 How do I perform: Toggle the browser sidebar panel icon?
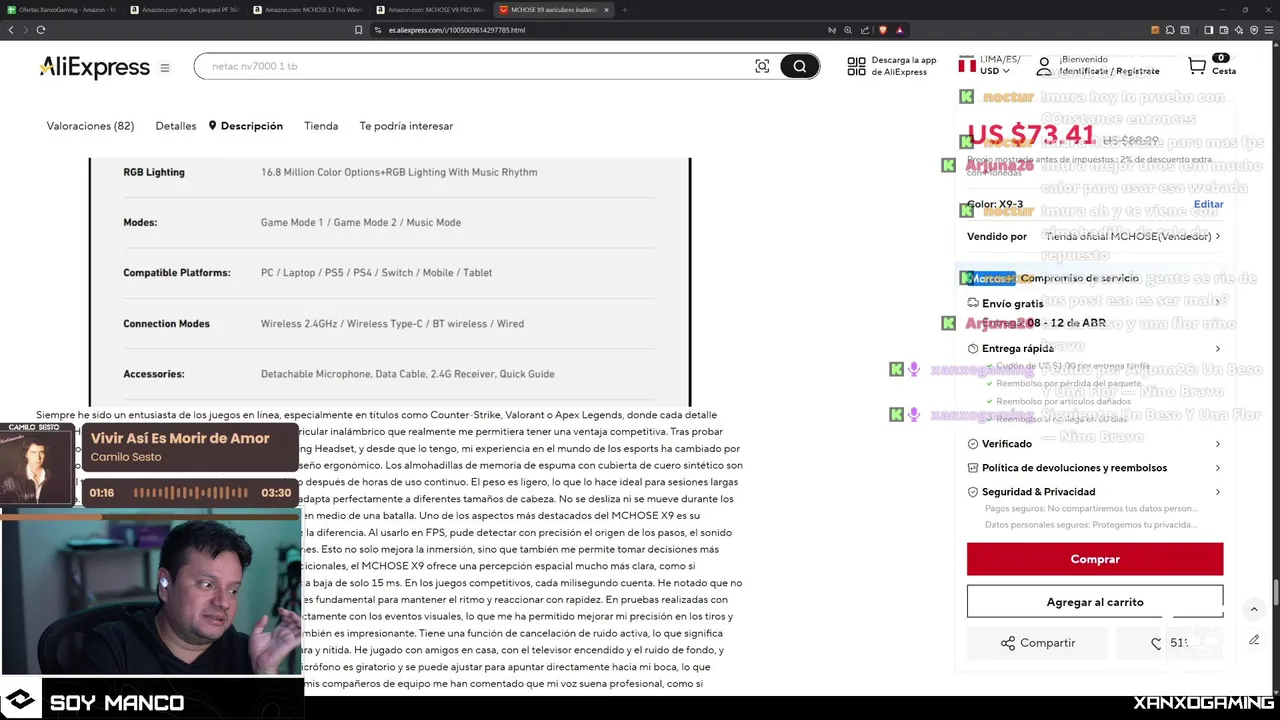point(1209,30)
